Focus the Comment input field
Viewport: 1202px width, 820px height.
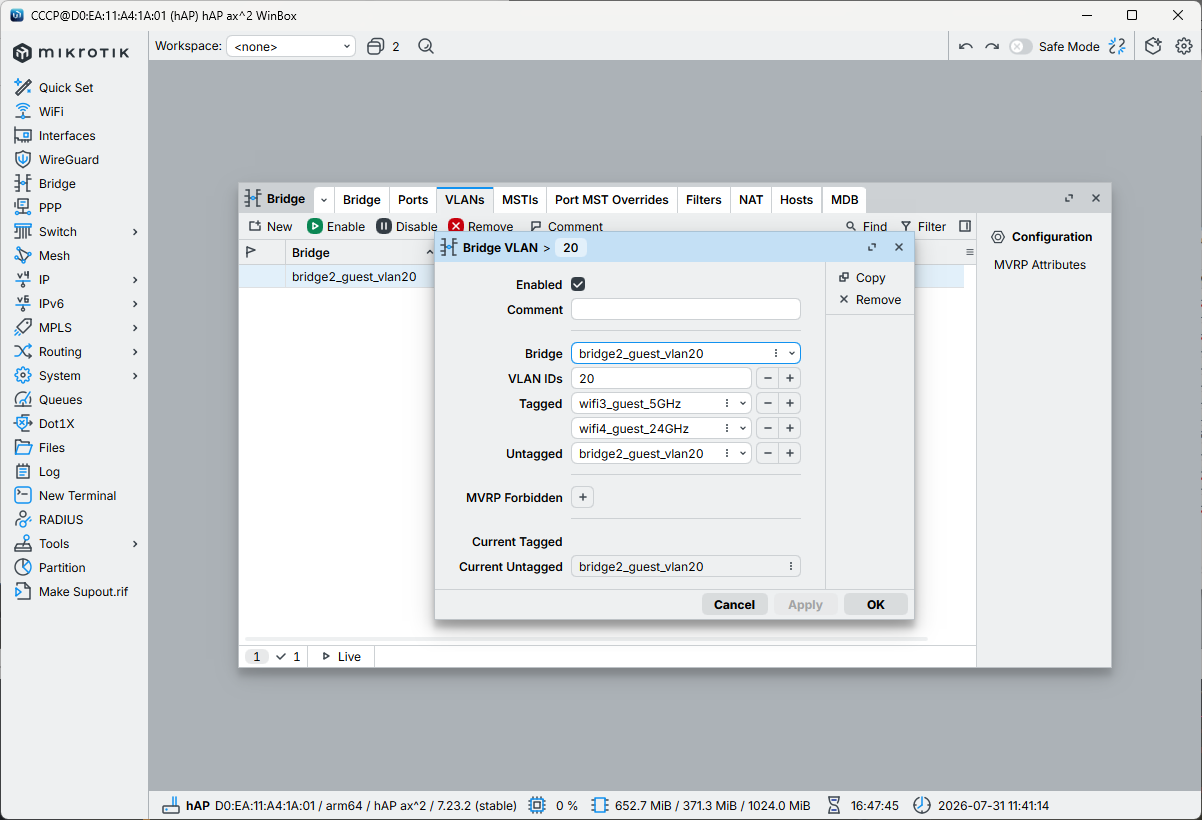click(x=686, y=310)
